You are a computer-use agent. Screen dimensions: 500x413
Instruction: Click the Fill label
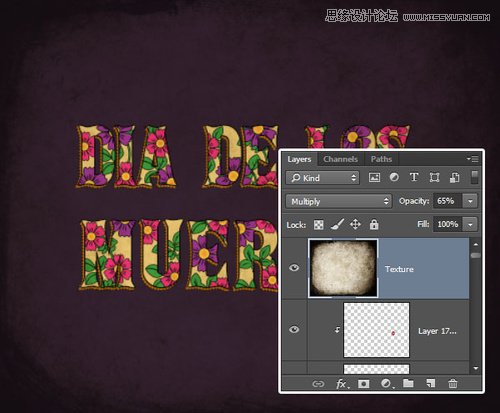tap(423, 224)
